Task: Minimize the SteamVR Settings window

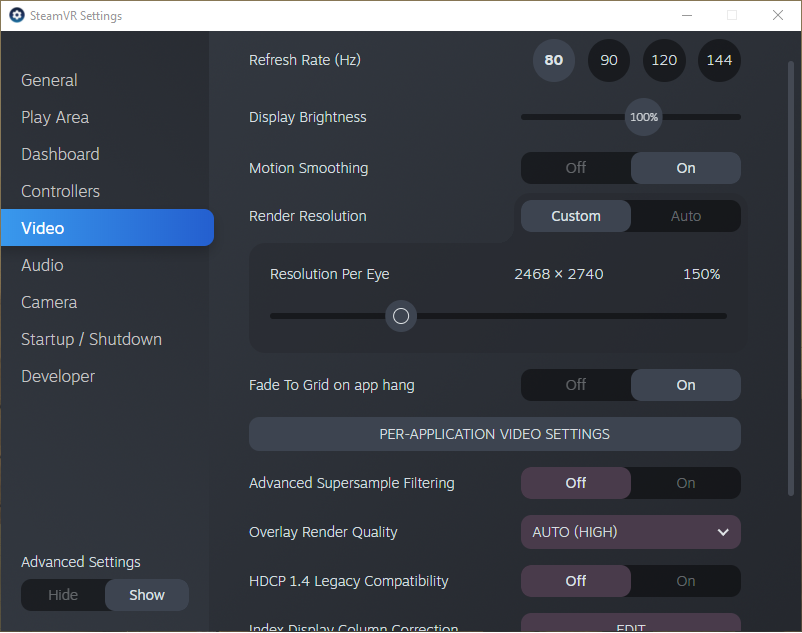Action: click(x=687, y=15)
